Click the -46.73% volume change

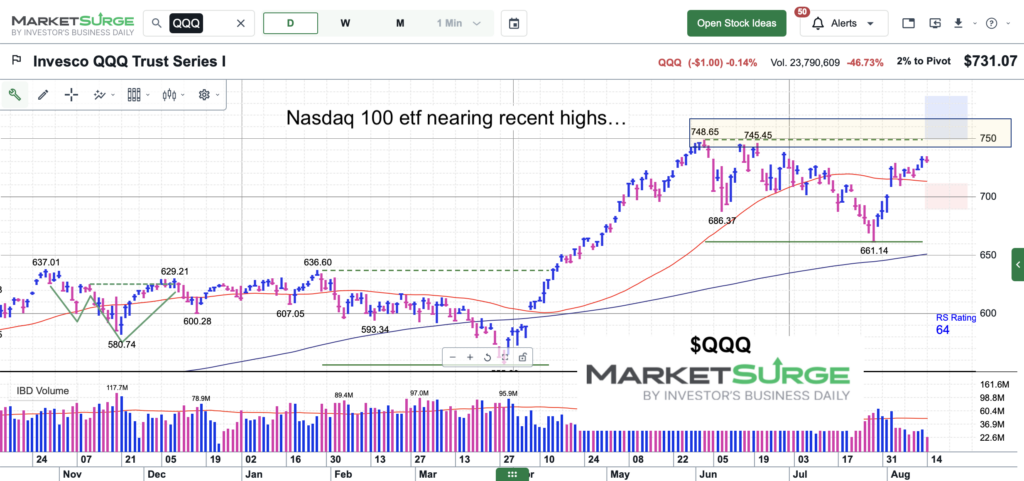(x=865, y=63)
